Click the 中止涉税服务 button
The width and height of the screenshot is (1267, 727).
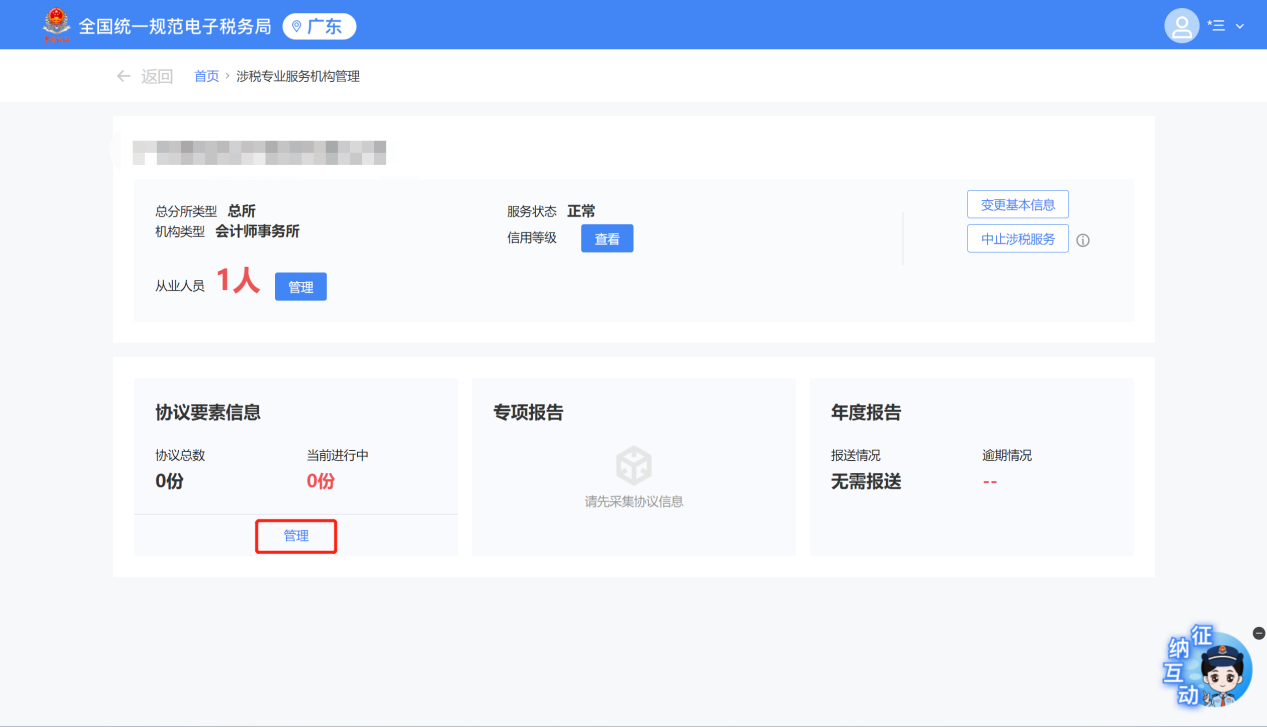(1018, 239)
